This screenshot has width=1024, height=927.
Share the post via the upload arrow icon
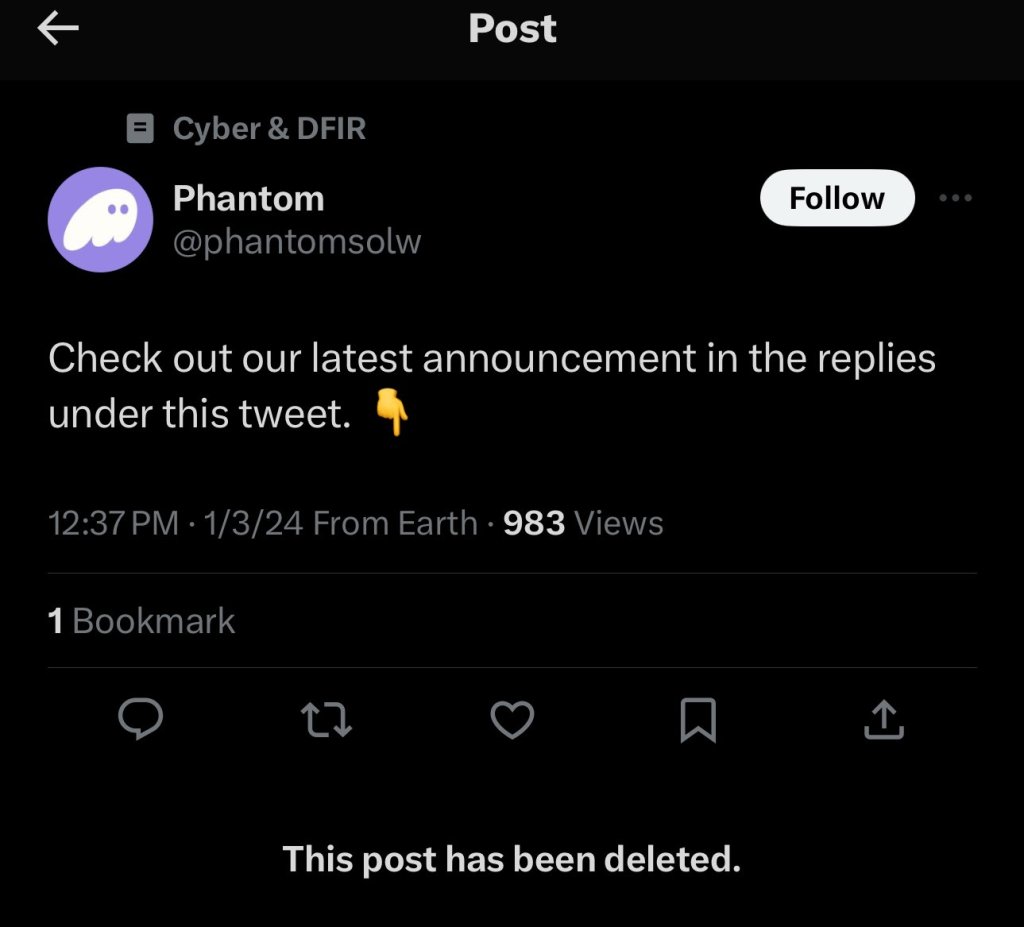click(882, 719)
